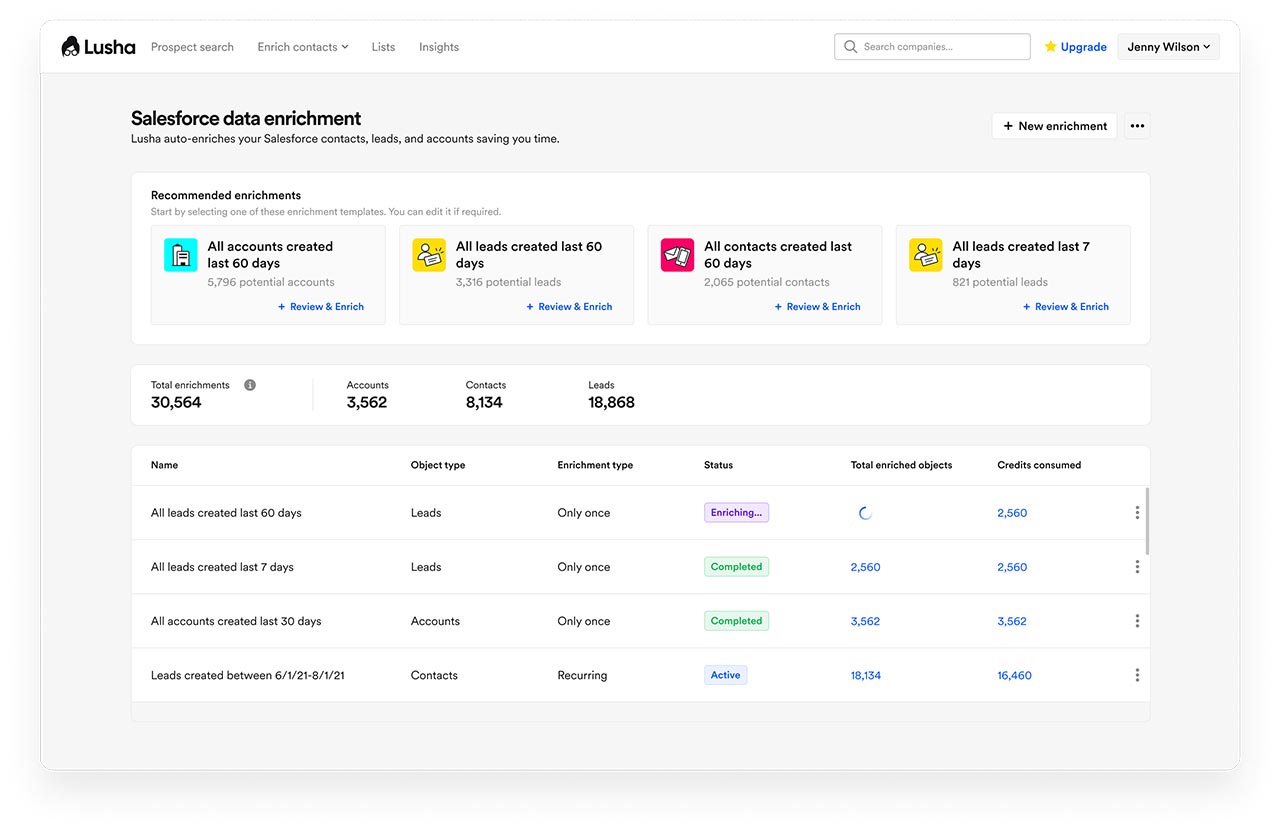Click the All leads created last 60 days card icon

(429, 255)
